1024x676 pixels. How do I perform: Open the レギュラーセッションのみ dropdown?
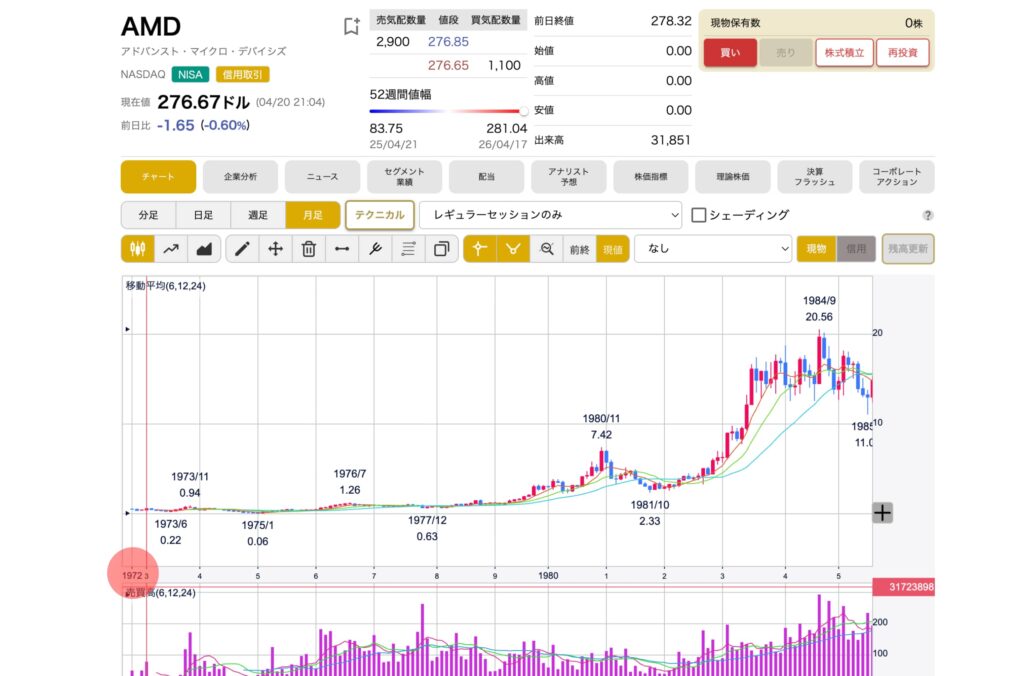click(550, 215)
